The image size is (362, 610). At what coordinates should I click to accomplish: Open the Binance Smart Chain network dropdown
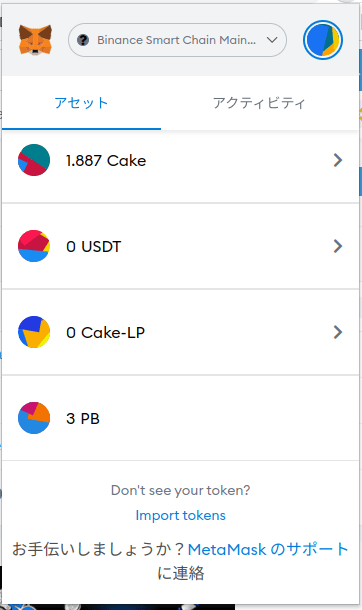177,40
